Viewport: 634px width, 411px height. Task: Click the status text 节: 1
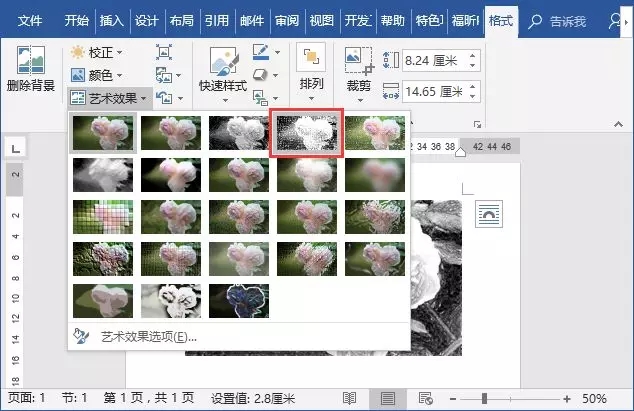coord(74,398)
